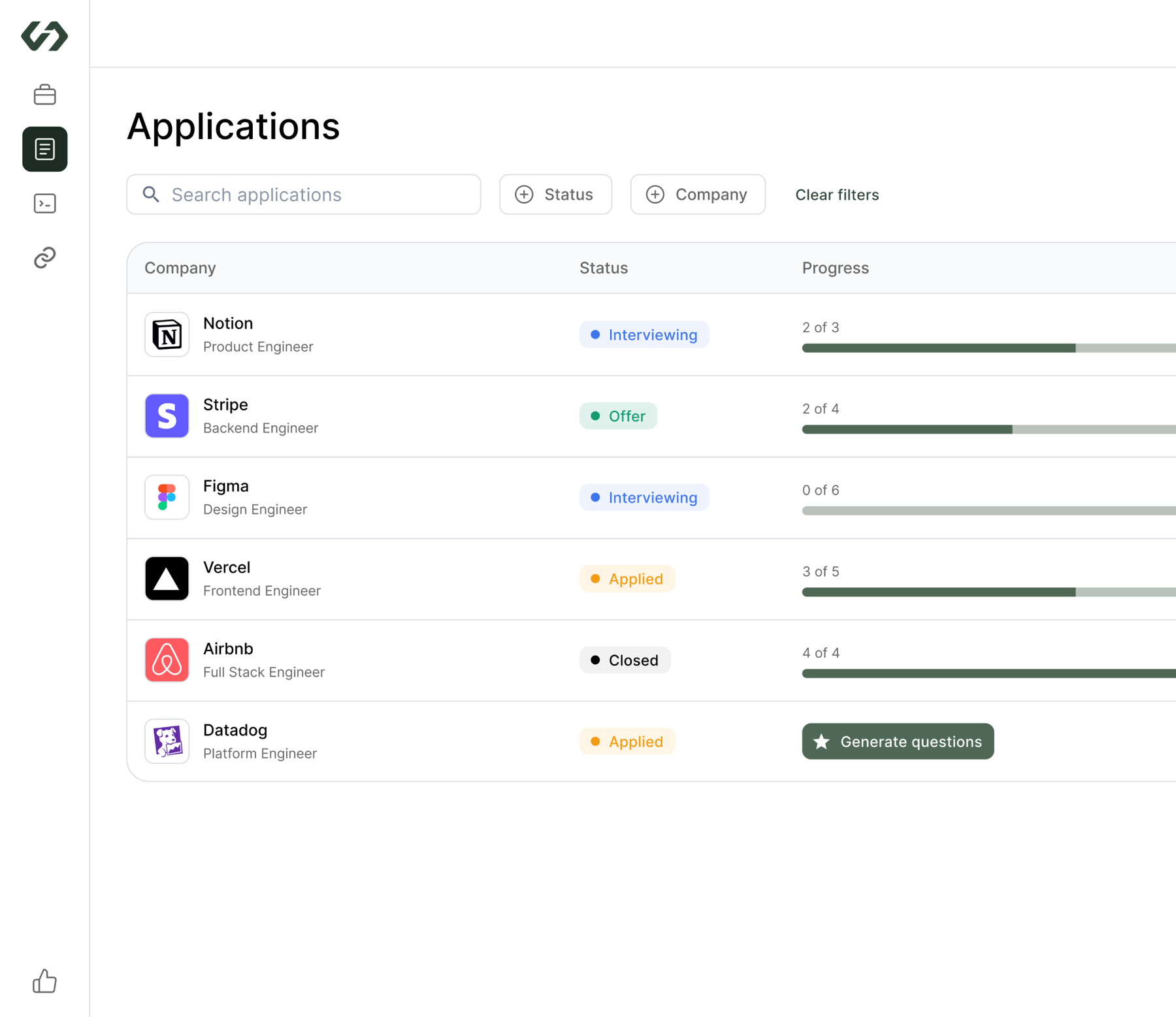
Task: Click Airbnb's Closed status badge
Action: [x=625, y=660]
